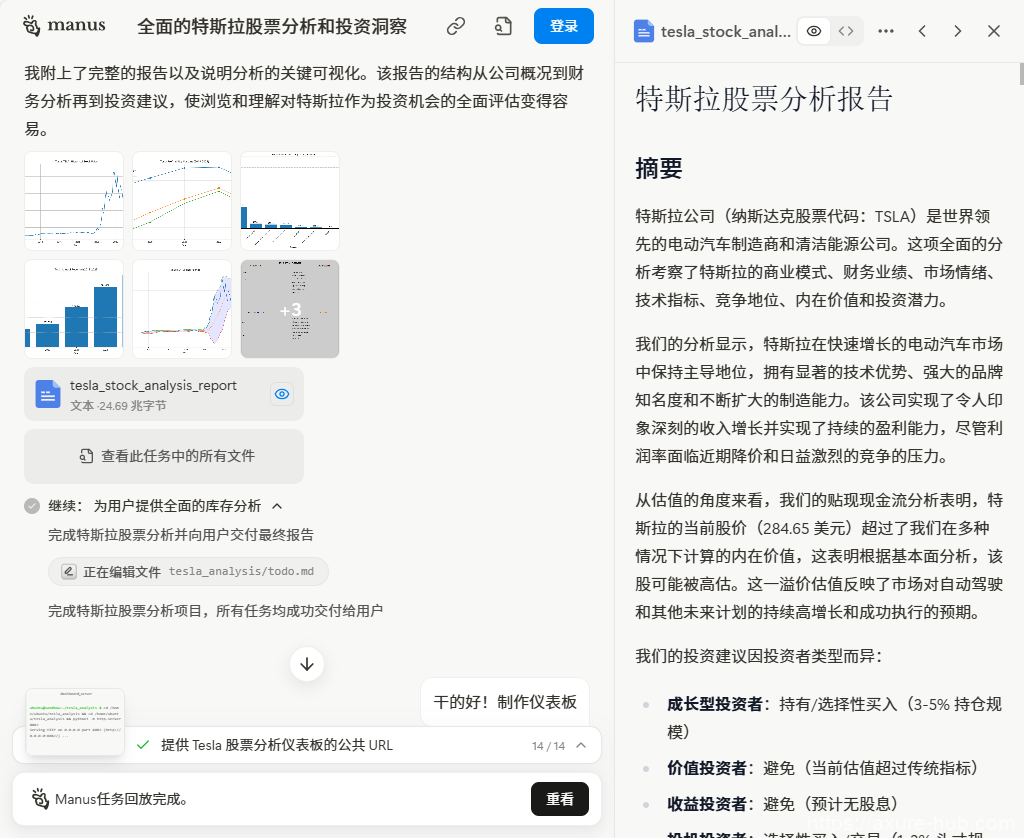The width and height of the screenshot is (1024, 838).
Task: Go to previous file with left arrow
Action: (922, 31)
